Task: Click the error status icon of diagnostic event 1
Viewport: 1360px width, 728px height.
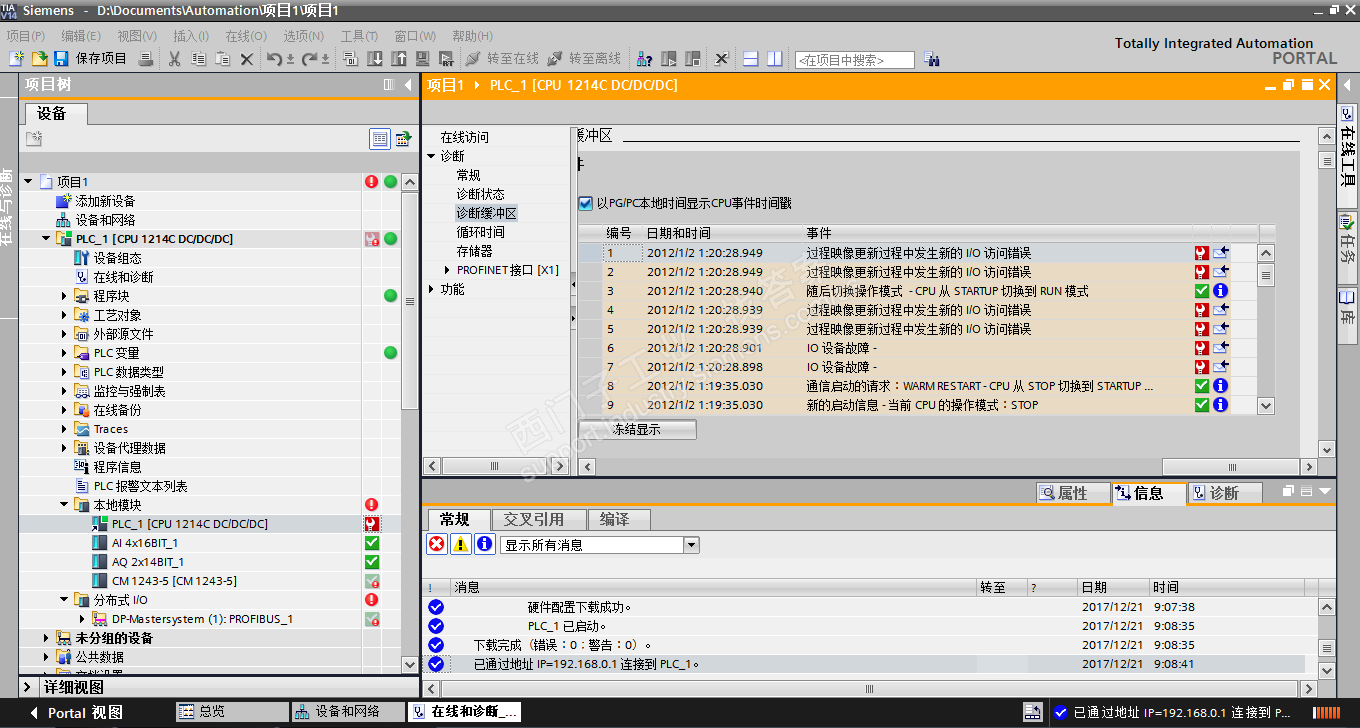Action: pos(1202,253)
